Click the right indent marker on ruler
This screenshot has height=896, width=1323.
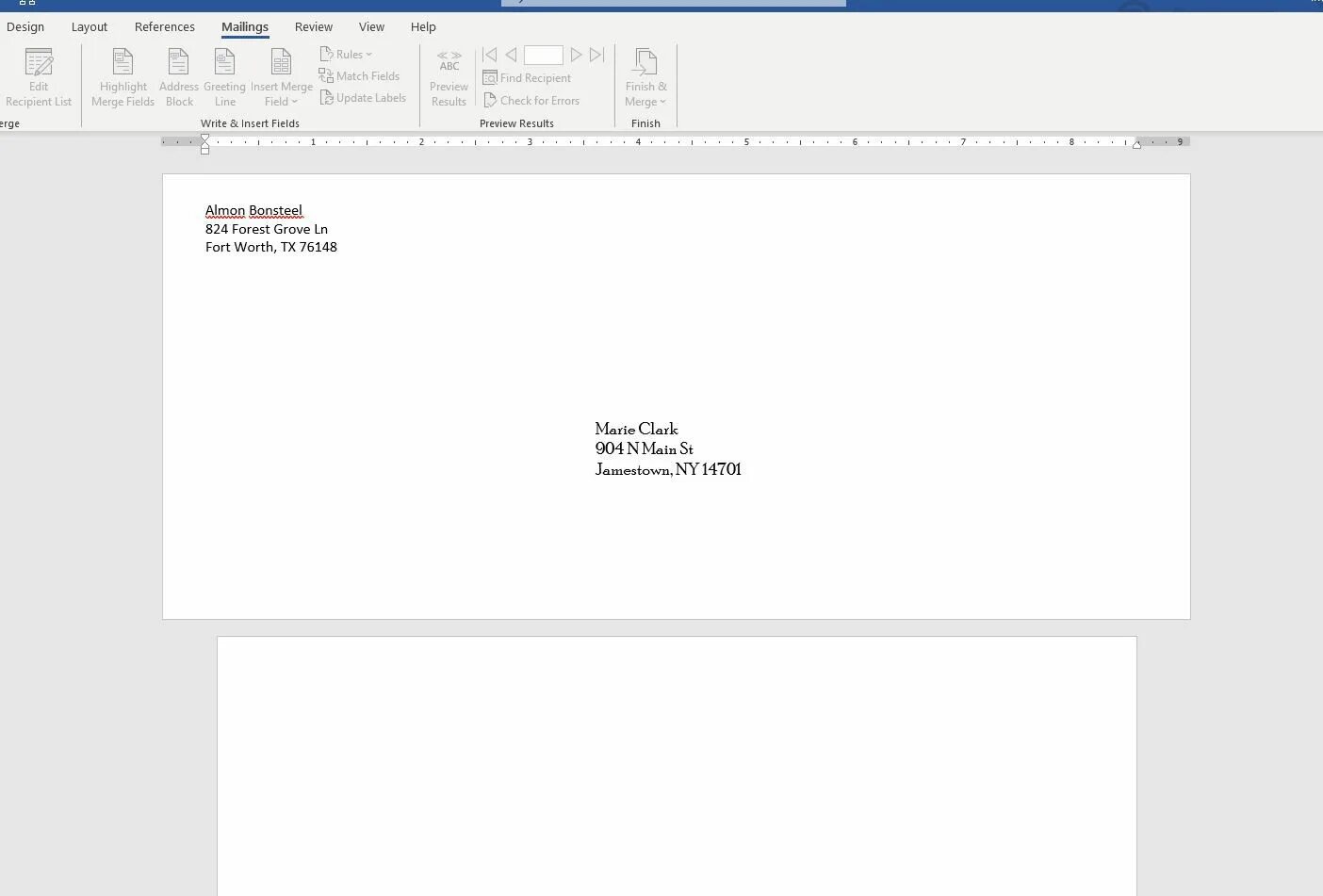pos(1136,144)
